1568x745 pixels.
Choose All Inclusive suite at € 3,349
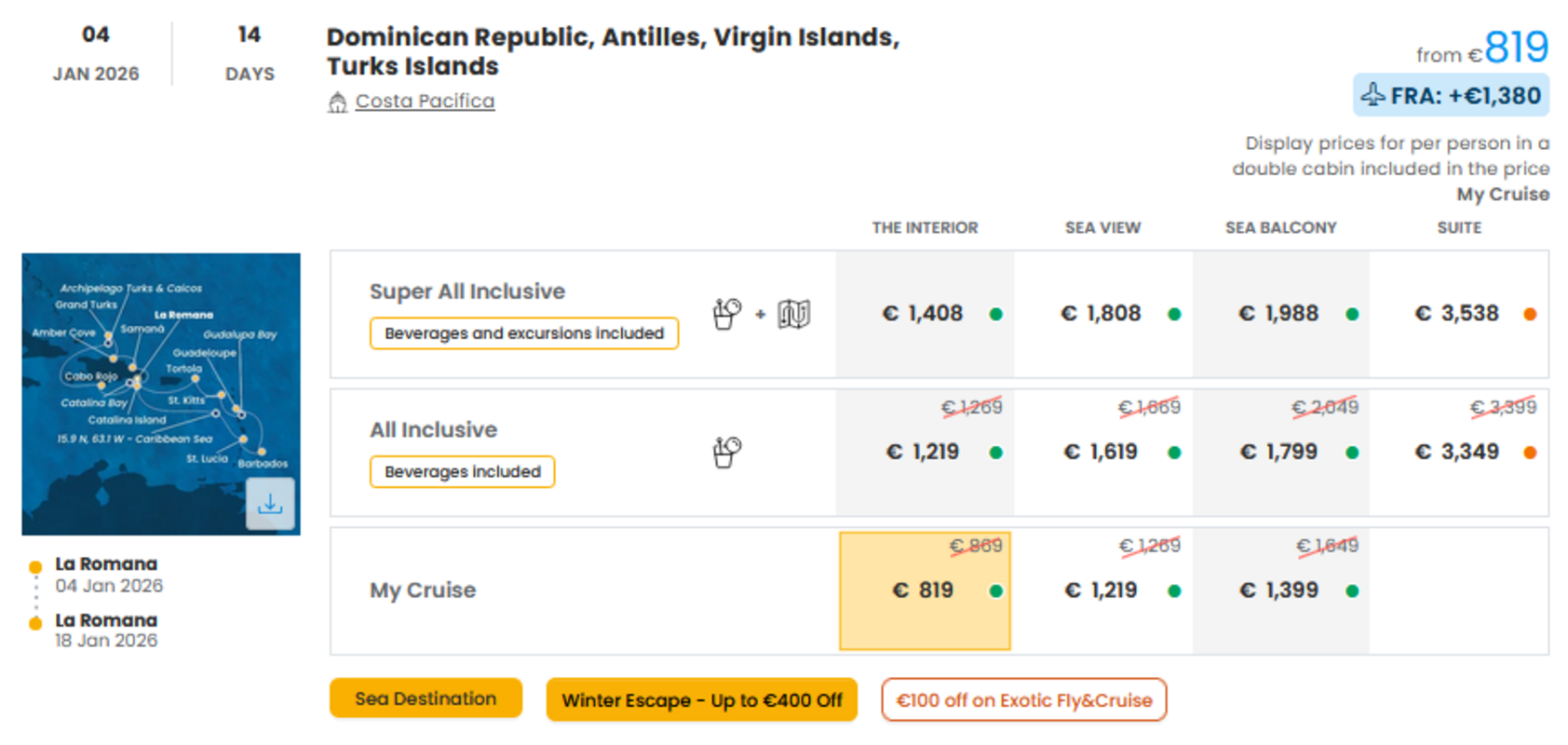[1459, 453]
